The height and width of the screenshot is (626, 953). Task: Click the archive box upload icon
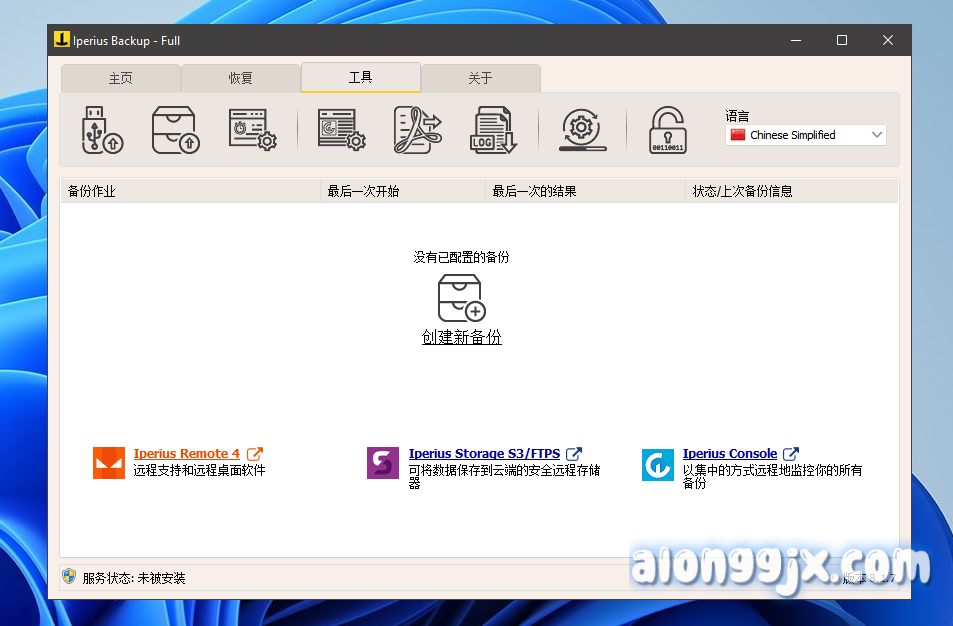175,130
